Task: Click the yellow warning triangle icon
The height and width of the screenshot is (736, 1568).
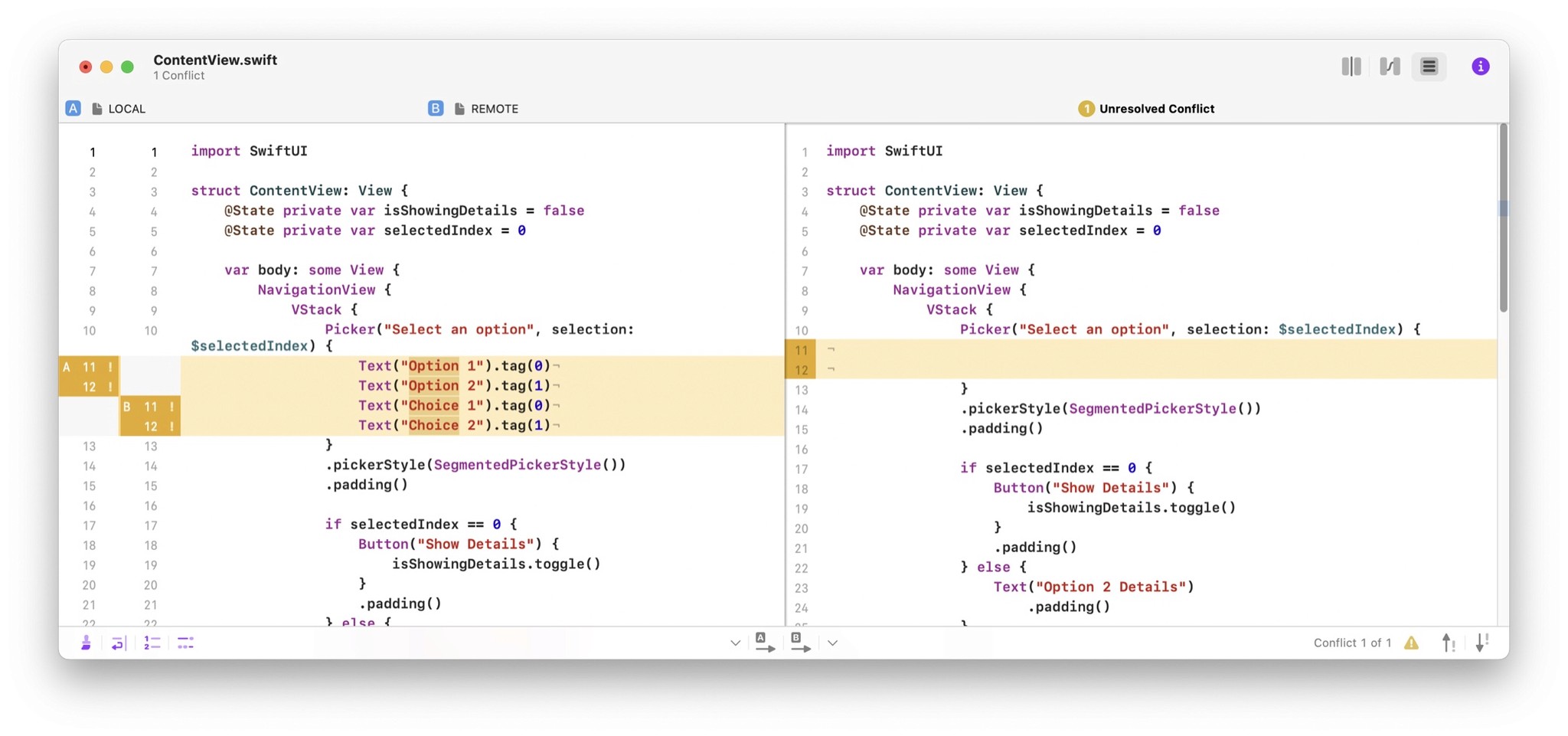Action: (x=1411, y=643)
